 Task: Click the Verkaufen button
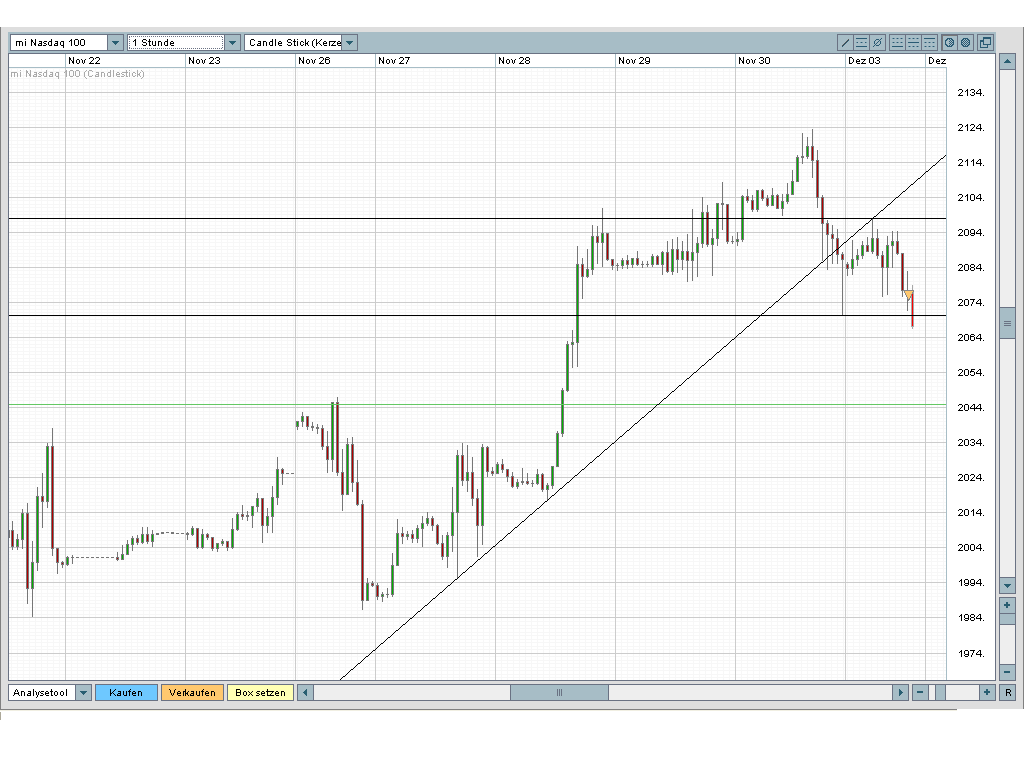[192, 692]
